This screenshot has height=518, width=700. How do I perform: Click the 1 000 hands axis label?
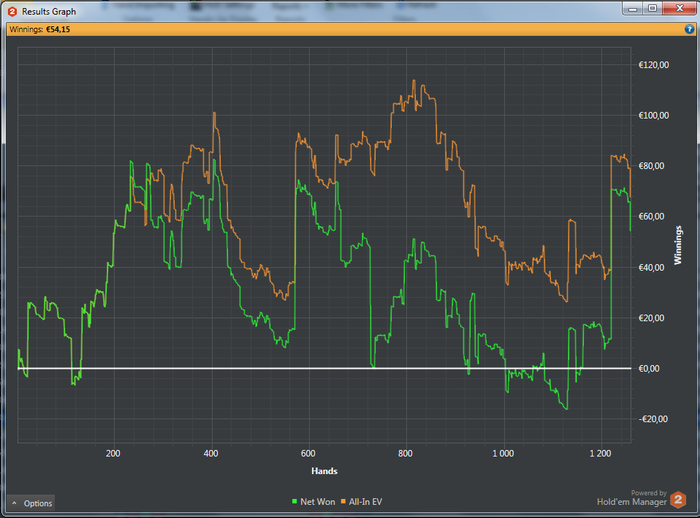point(503,454)
